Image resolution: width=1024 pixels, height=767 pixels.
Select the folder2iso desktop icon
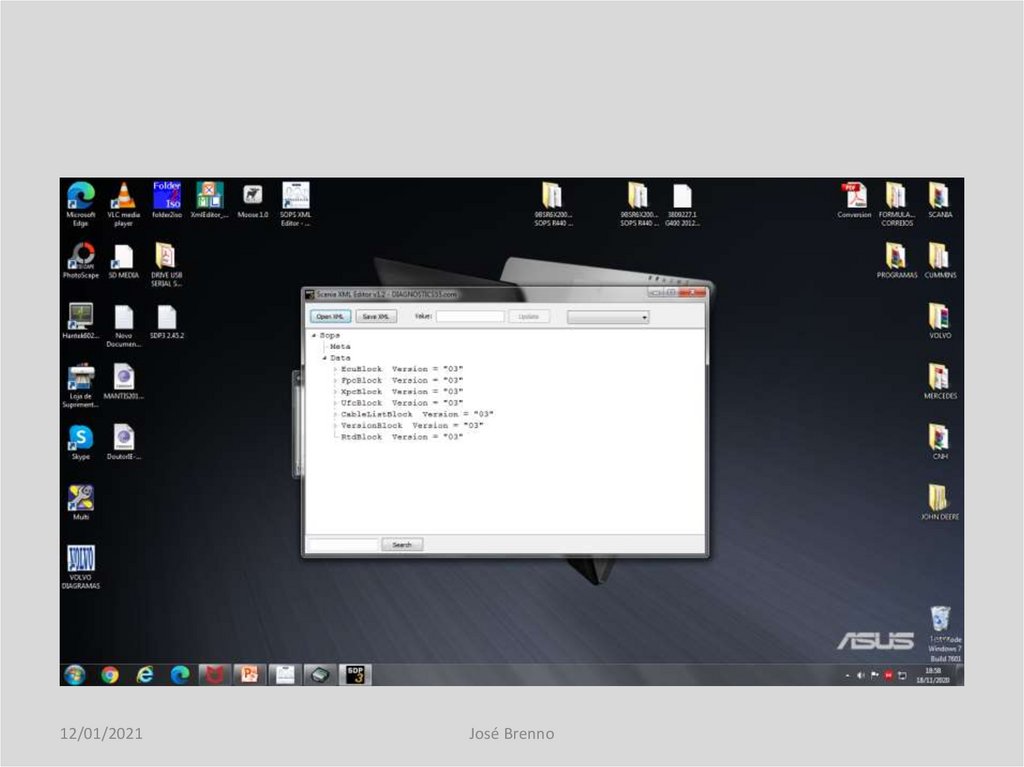(167, 200)
